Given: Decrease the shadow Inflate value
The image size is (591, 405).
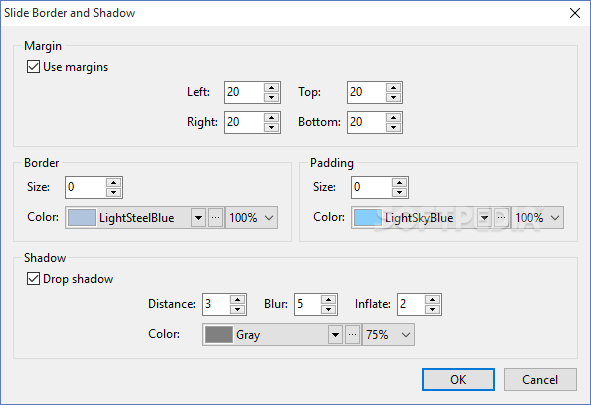Looking at the screenshot, I should (x=433, y=309).
